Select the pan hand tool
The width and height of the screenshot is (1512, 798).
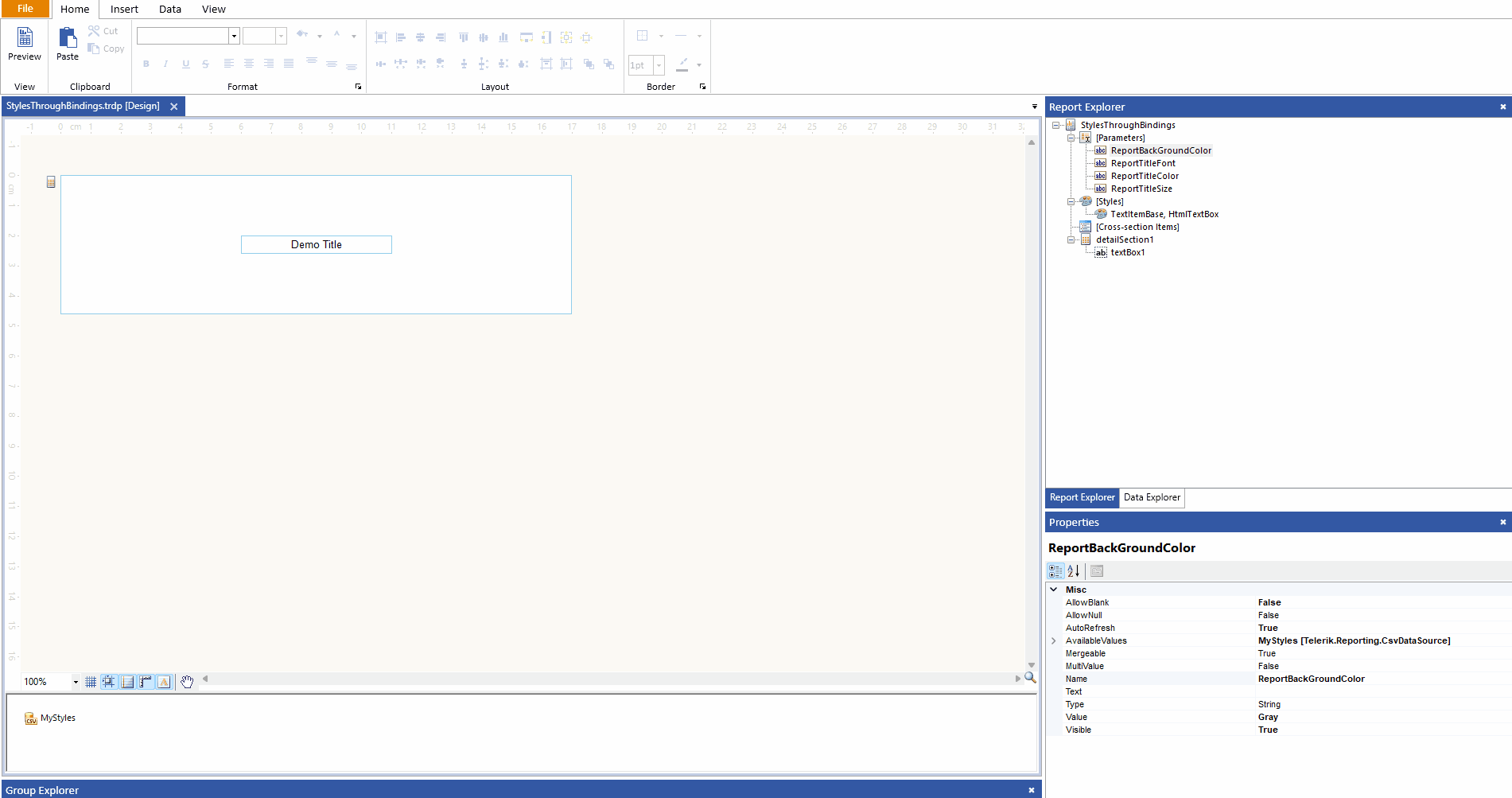point(187,682)
